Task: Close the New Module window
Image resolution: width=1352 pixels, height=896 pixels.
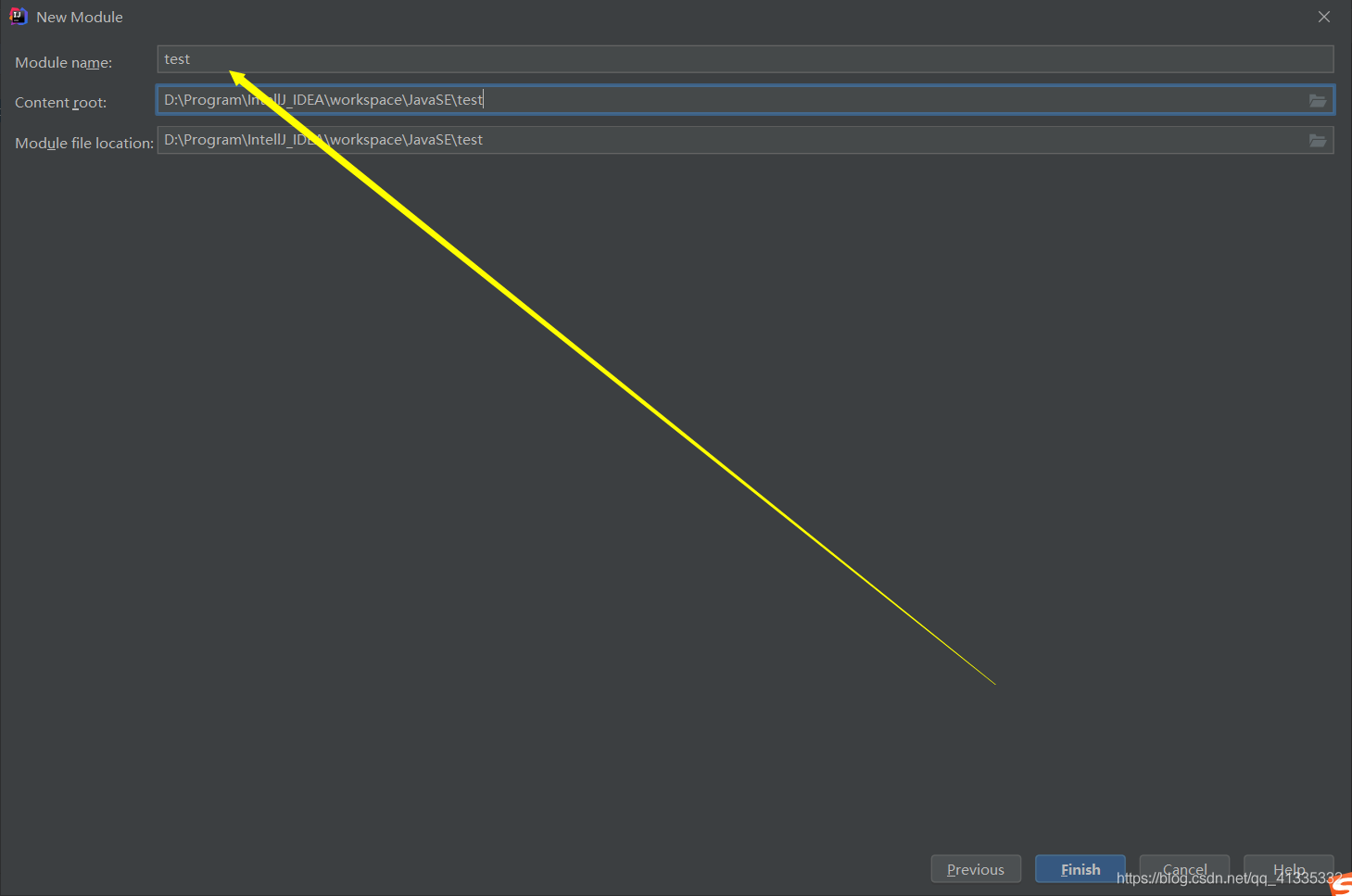Action: click(1324, 17)
